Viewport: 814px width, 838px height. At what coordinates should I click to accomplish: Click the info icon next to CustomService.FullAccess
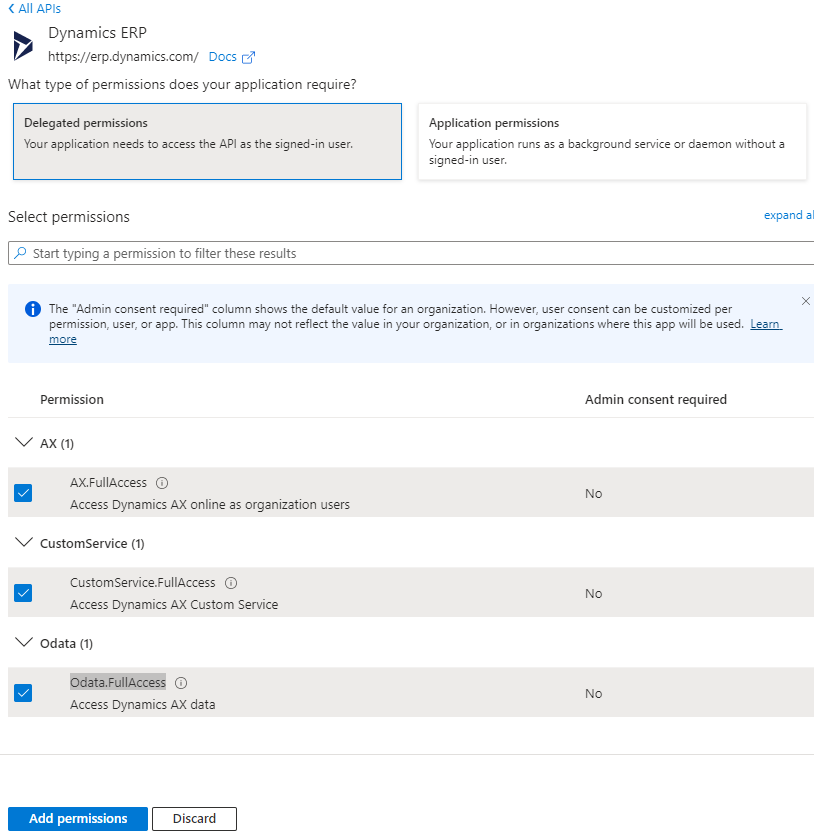(230, 583)
